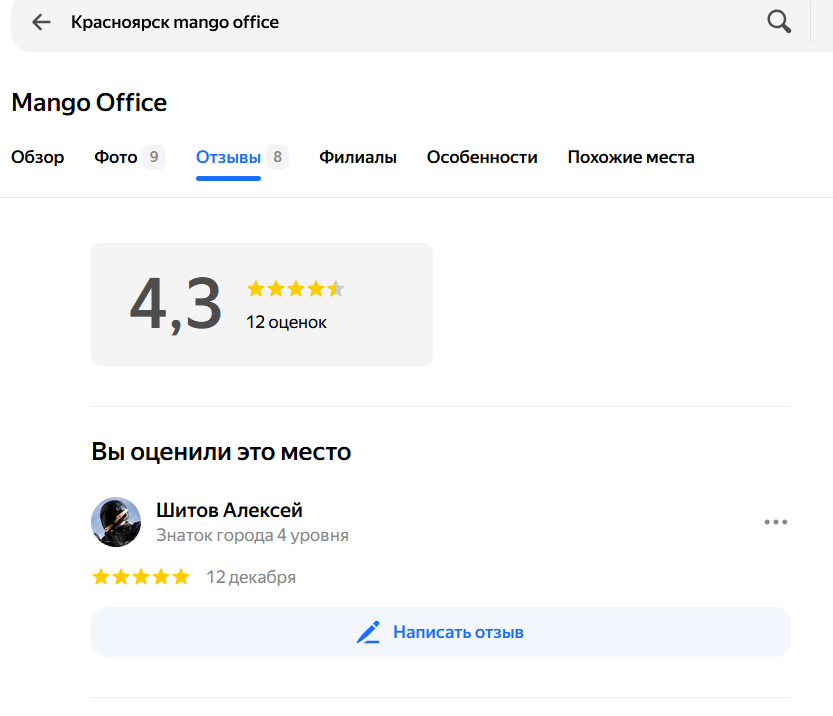This screenshot has height=716, width=833.
Task: Click the pencil icon in Написать отзыв
Action: 368,632
